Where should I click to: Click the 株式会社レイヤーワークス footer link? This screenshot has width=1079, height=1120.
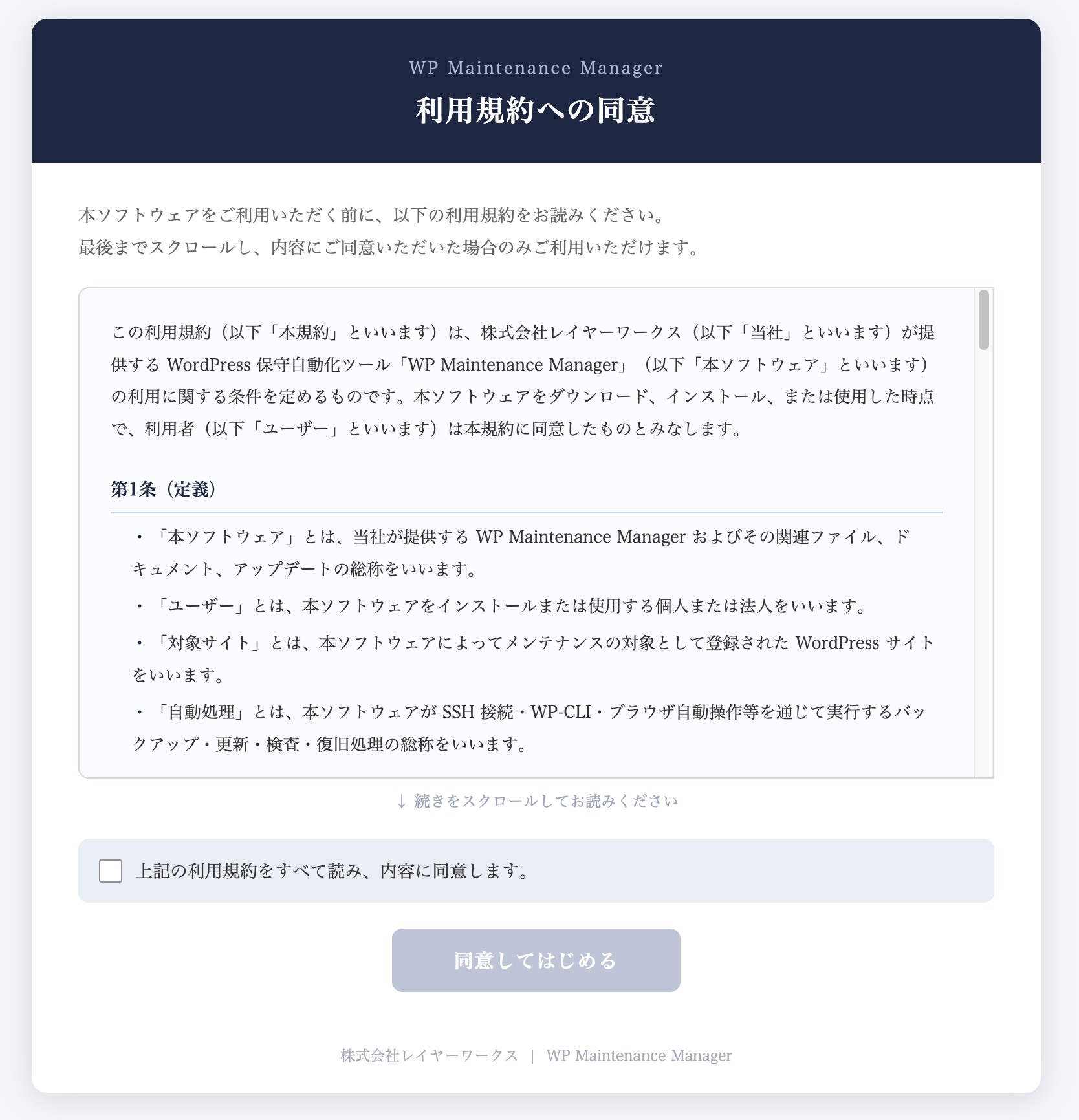(427, 1055)
